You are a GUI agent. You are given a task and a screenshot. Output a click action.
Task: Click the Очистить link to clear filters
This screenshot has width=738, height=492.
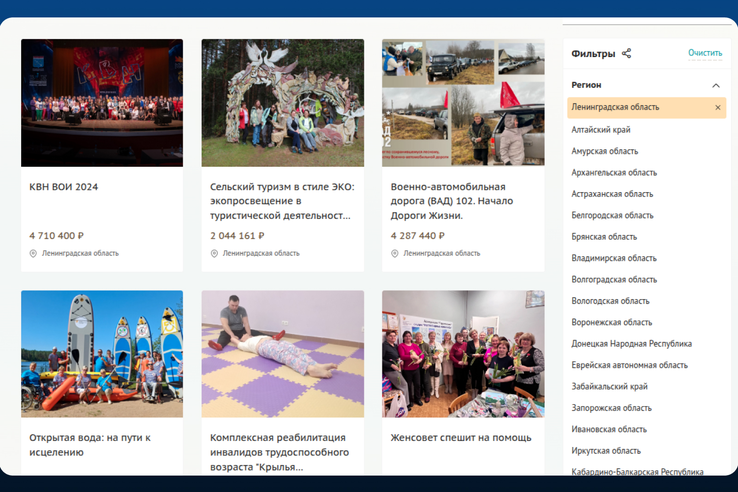pos(704,53)
